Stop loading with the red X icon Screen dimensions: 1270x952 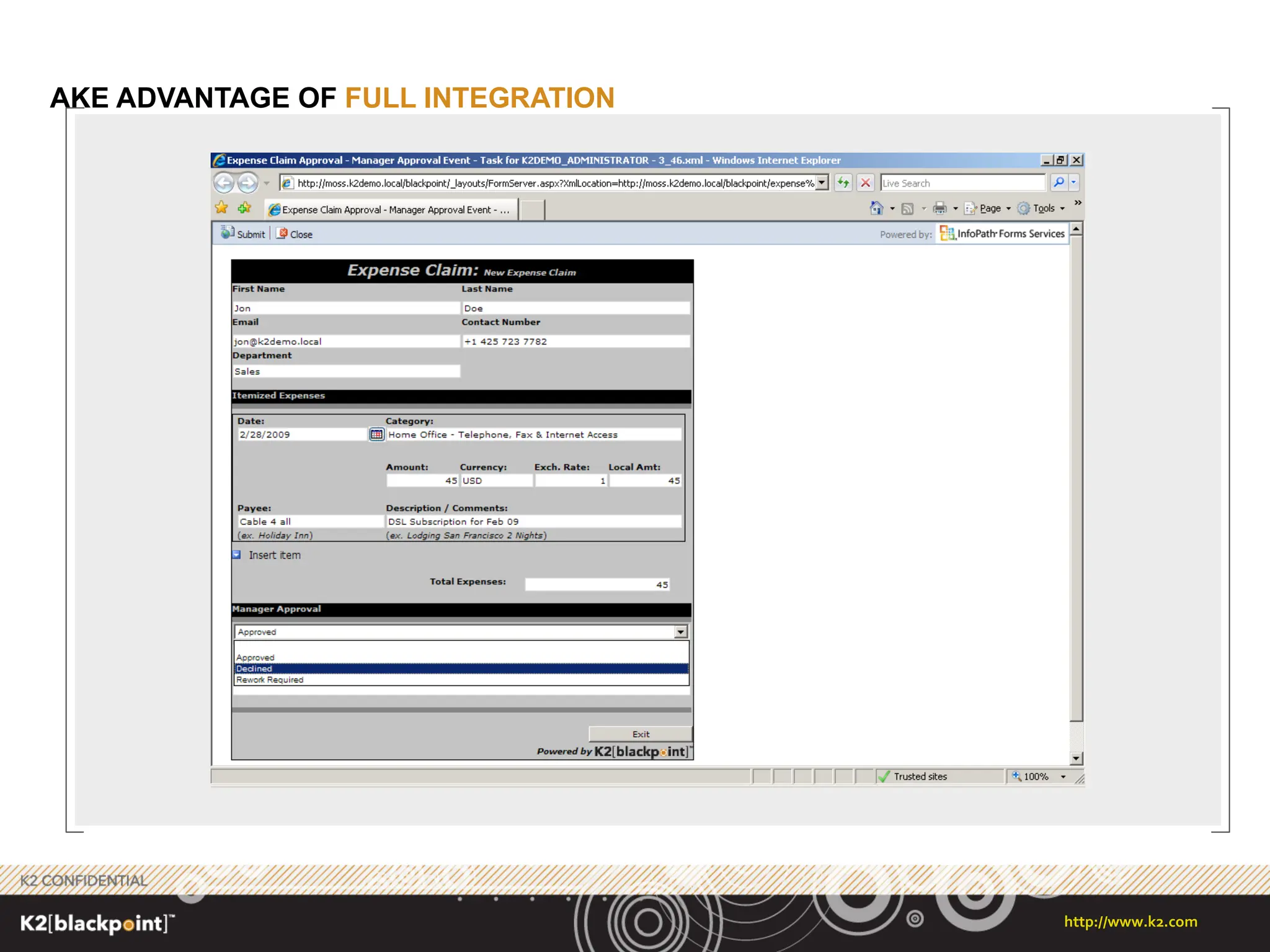pyautogui.click(x=866, y=183)
